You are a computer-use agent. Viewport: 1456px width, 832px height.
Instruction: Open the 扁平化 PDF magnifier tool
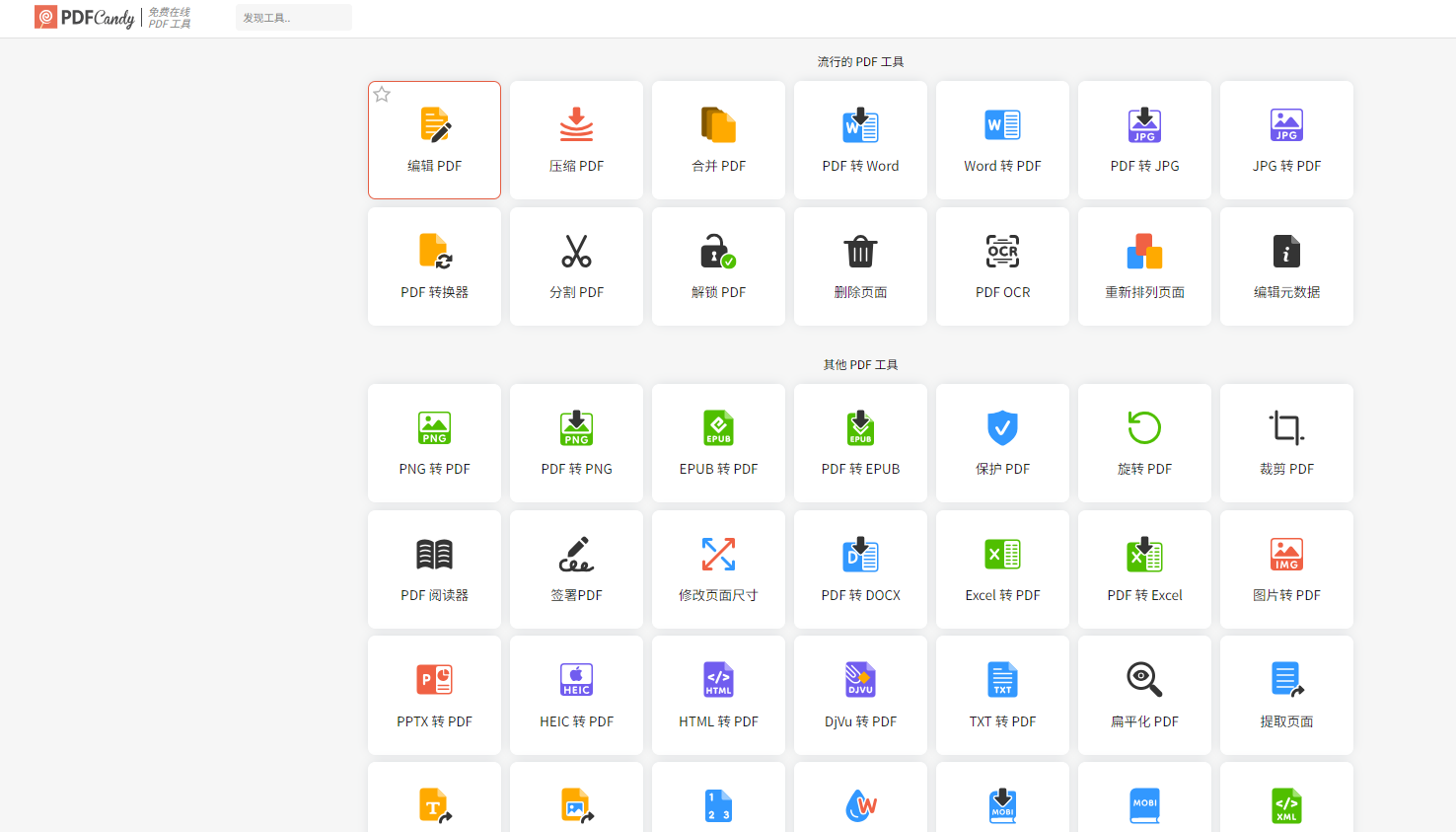tap(1144, 696)
